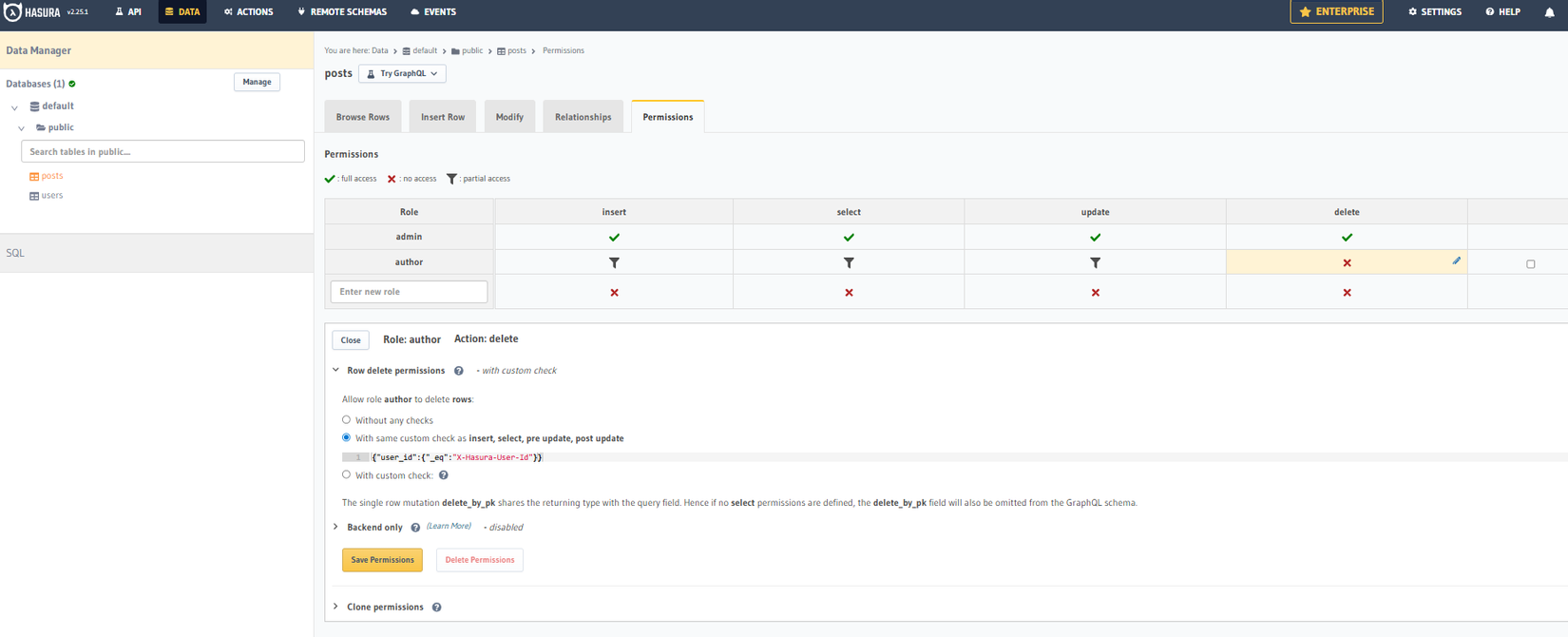Switch to the Modify tab

point(509,117)
